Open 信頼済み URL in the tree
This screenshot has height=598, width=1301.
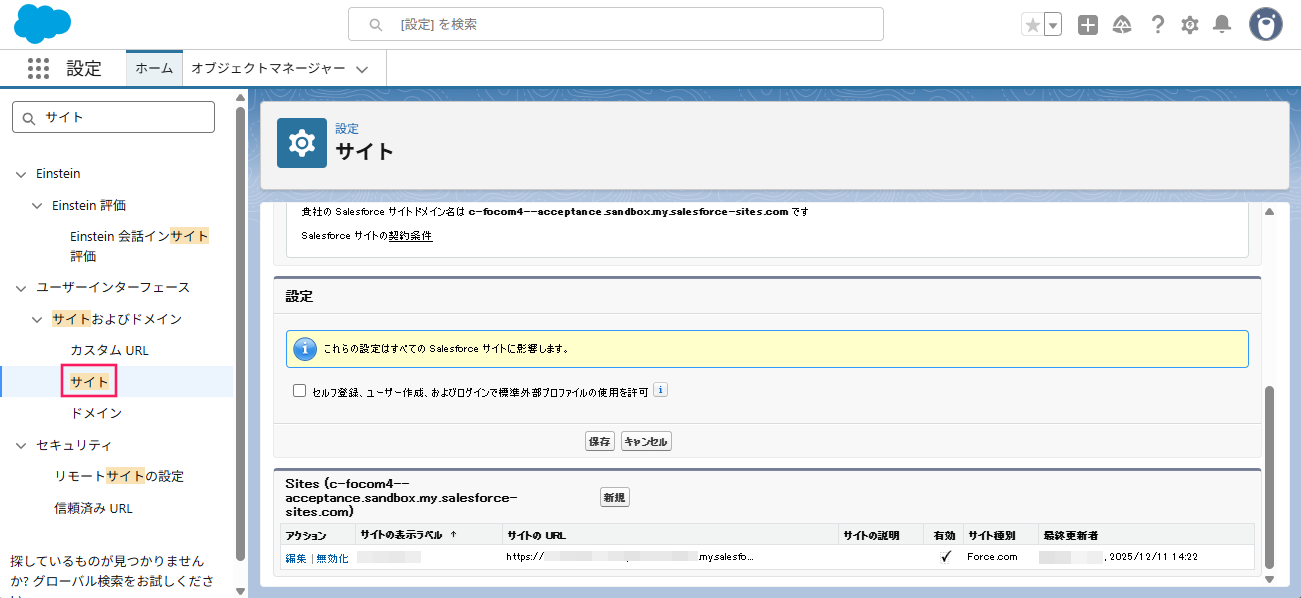93,509
